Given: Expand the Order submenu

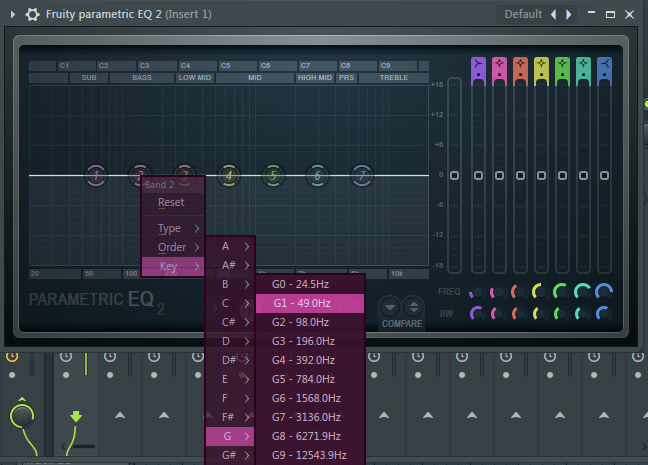Looking at the screenshot, I should coord(173,247).
